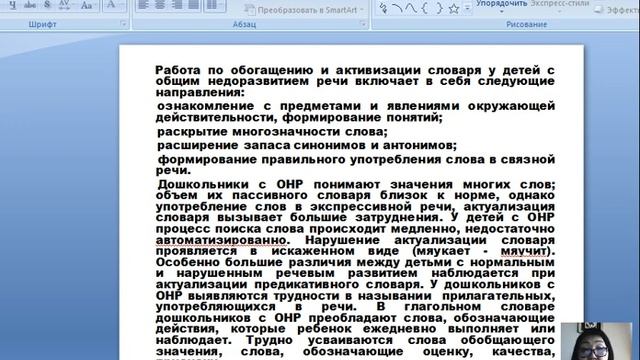
Task: Expand the shapes gallery list
Action: [468, 9]
